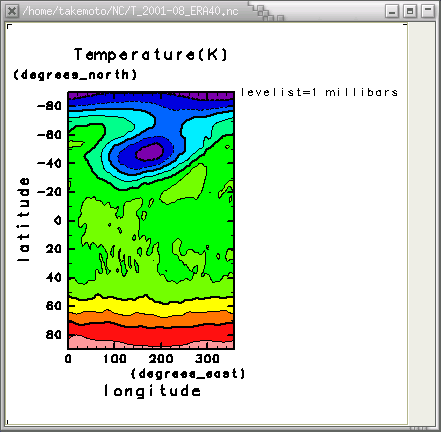Click the degrees_north units label

pyautogui.click(x=75, y=74)
